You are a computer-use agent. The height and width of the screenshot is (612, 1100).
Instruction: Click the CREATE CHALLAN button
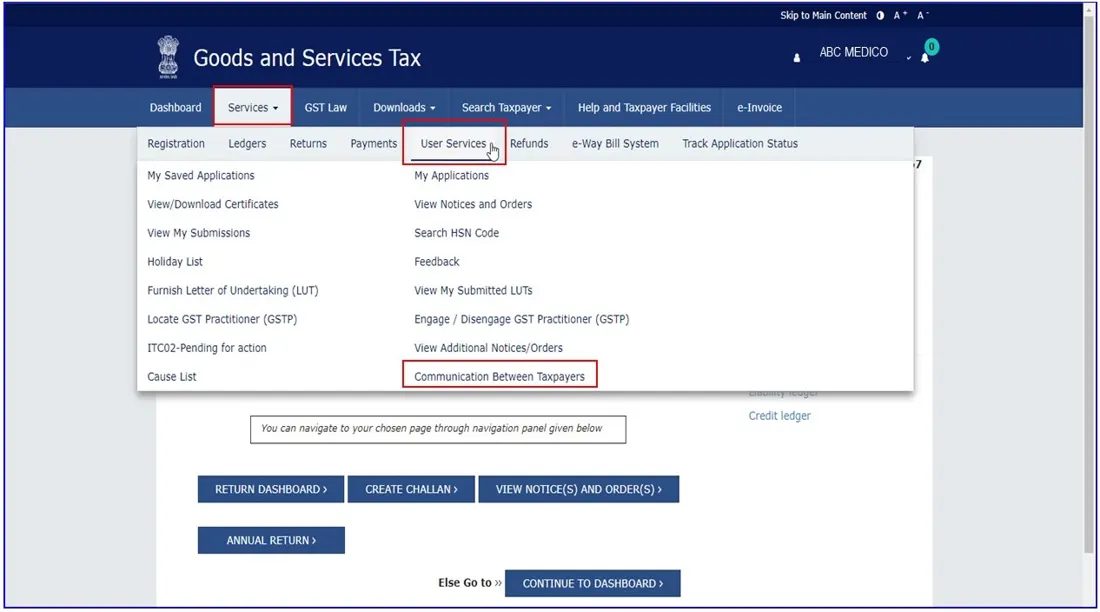[x=411, y=489]
